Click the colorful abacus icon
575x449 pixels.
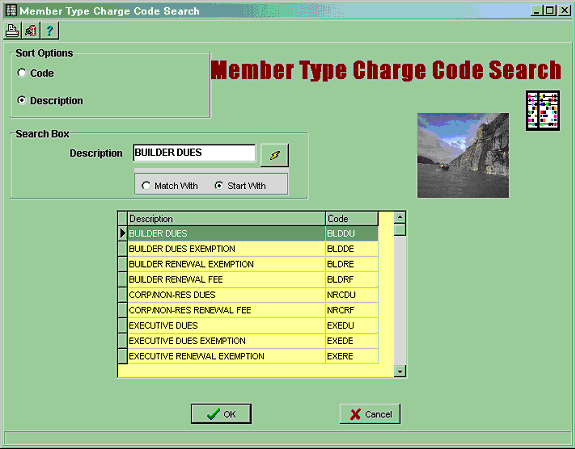(543, 110)
